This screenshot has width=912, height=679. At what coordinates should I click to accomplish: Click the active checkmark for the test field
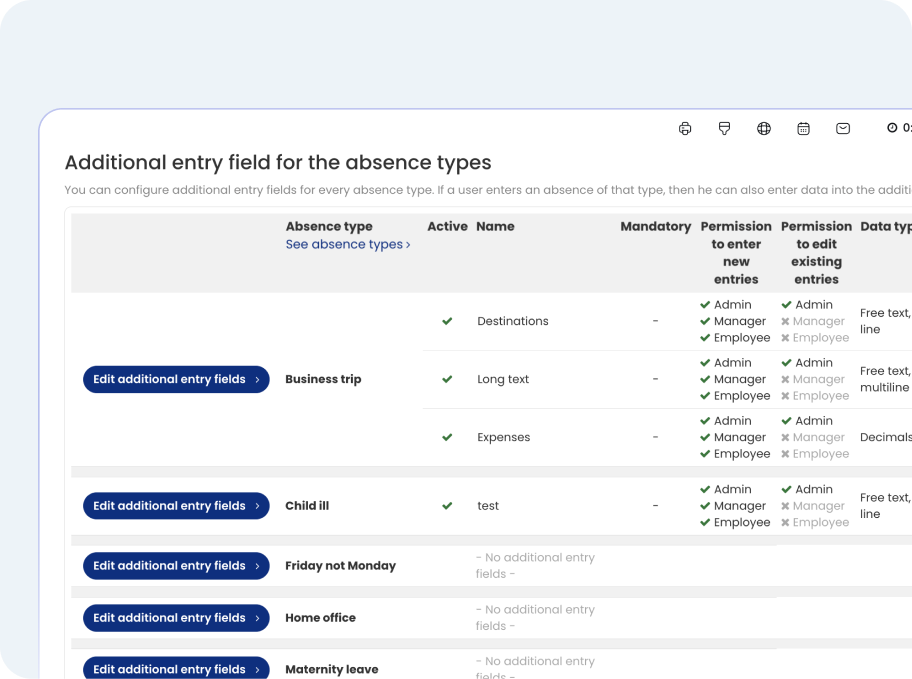pyautogui.click(x=447, y=506)
